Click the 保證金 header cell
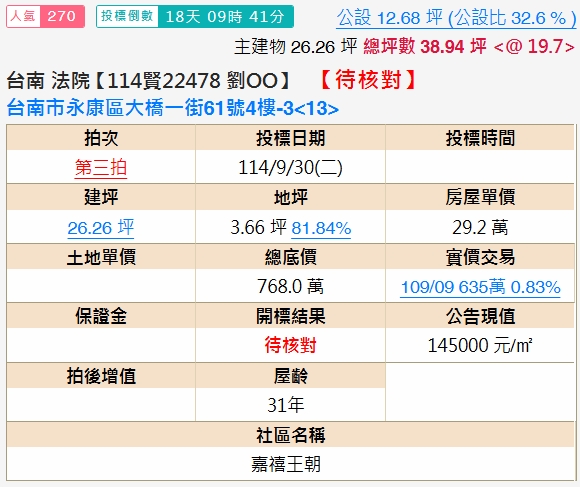Image resolution: width=580 pixels, height=487 pixels. pyautogui.click(x=101, y=316)
